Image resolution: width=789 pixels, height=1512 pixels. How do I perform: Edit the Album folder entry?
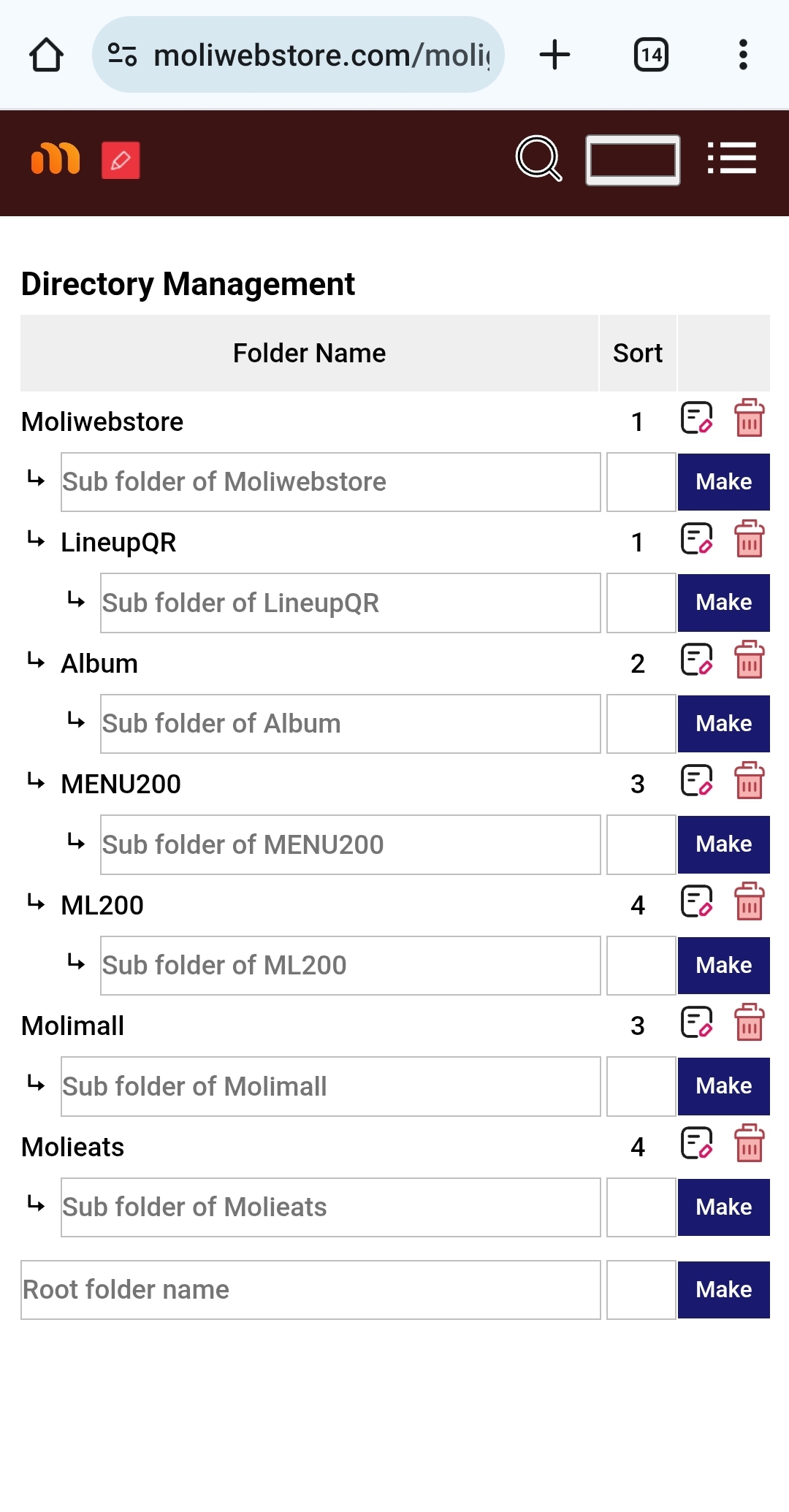[x=696, y=660]
